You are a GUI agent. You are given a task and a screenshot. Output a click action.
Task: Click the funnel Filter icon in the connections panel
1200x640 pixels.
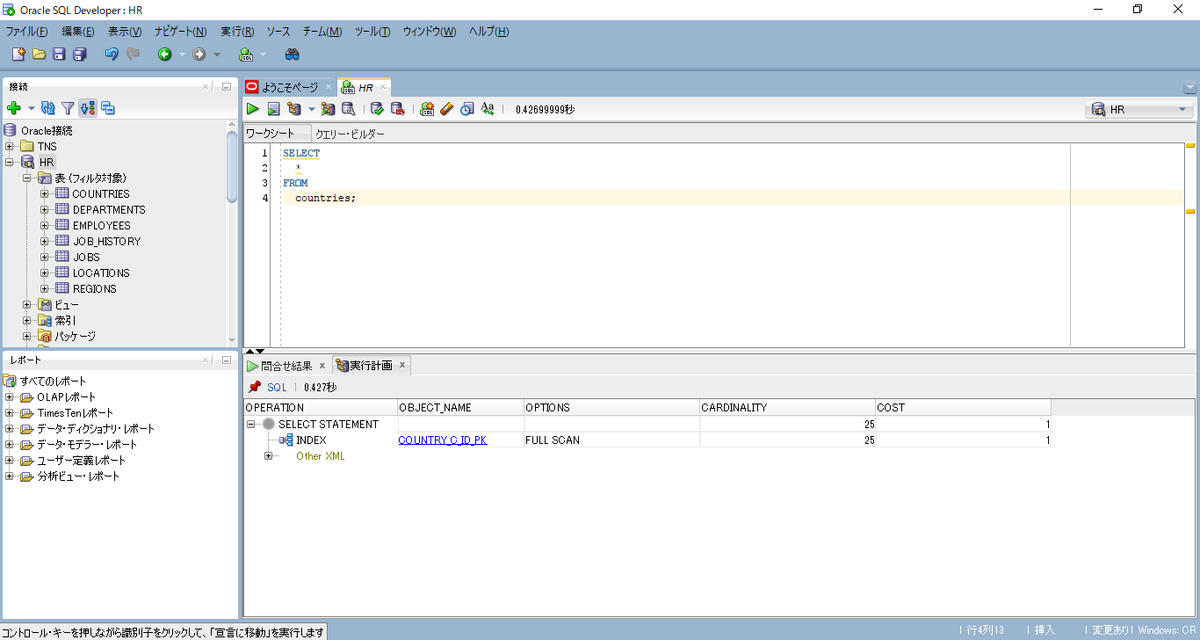[x=68, y=108]
